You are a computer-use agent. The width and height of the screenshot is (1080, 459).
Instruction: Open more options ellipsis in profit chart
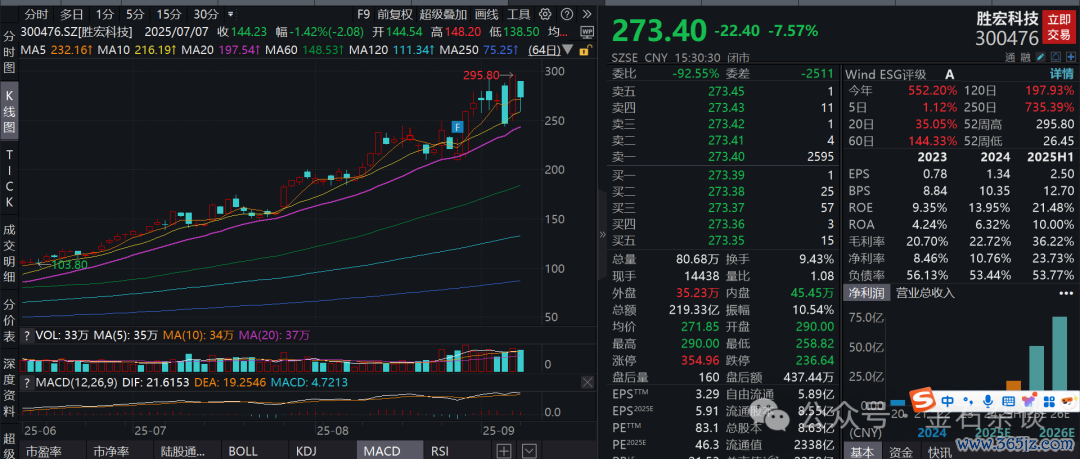[1066, 293]
